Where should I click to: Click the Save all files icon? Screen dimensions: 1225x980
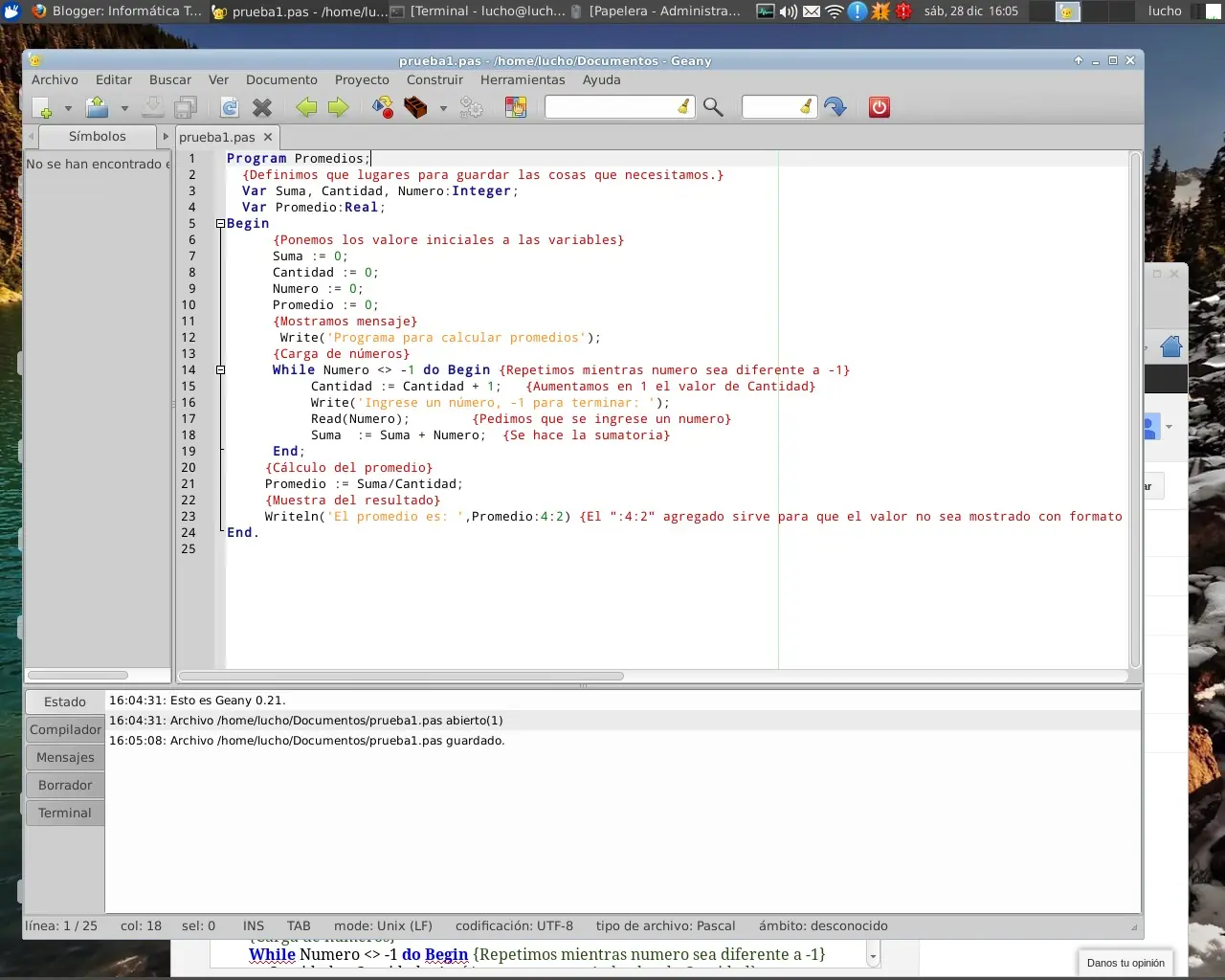(186, 107)
